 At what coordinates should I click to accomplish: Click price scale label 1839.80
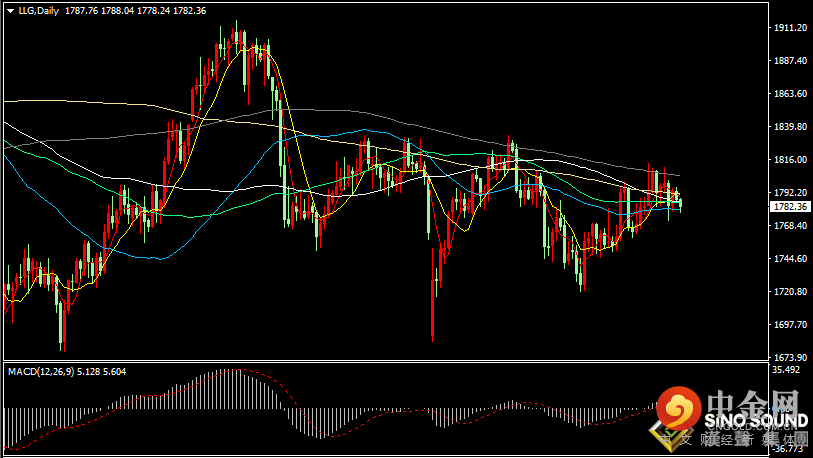791,127
